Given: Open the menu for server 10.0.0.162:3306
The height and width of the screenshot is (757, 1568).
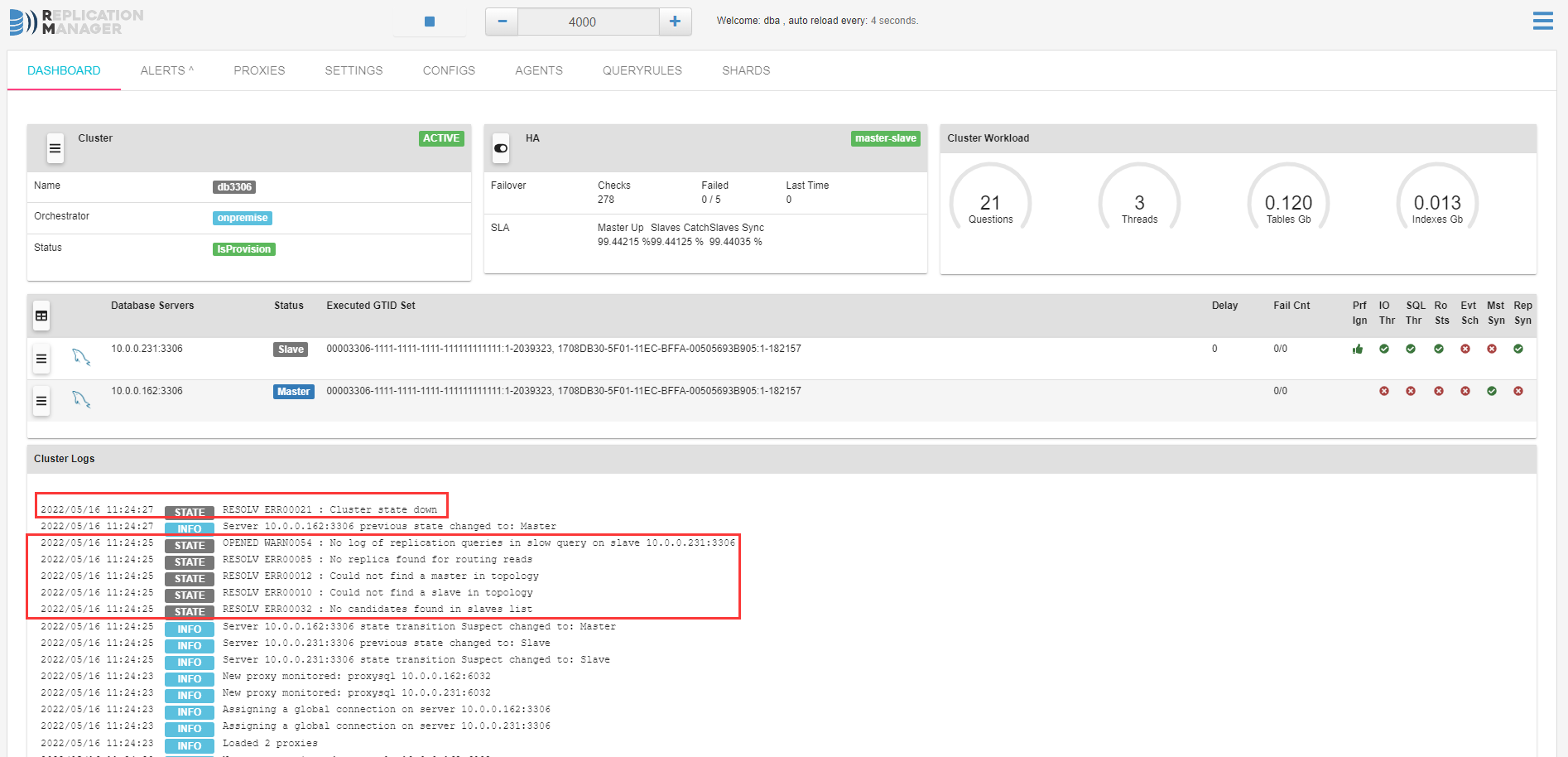Looking at the screenshot, I should [41, 401].
